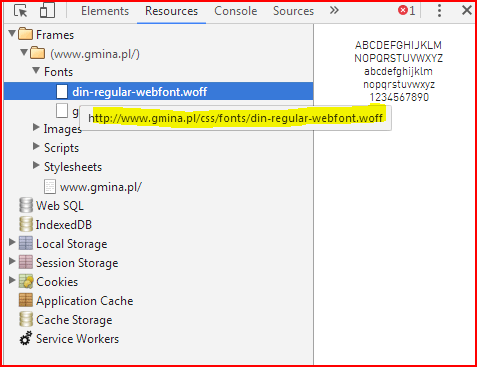Click the 1234567890 digits preview line

tap(399, 97)
